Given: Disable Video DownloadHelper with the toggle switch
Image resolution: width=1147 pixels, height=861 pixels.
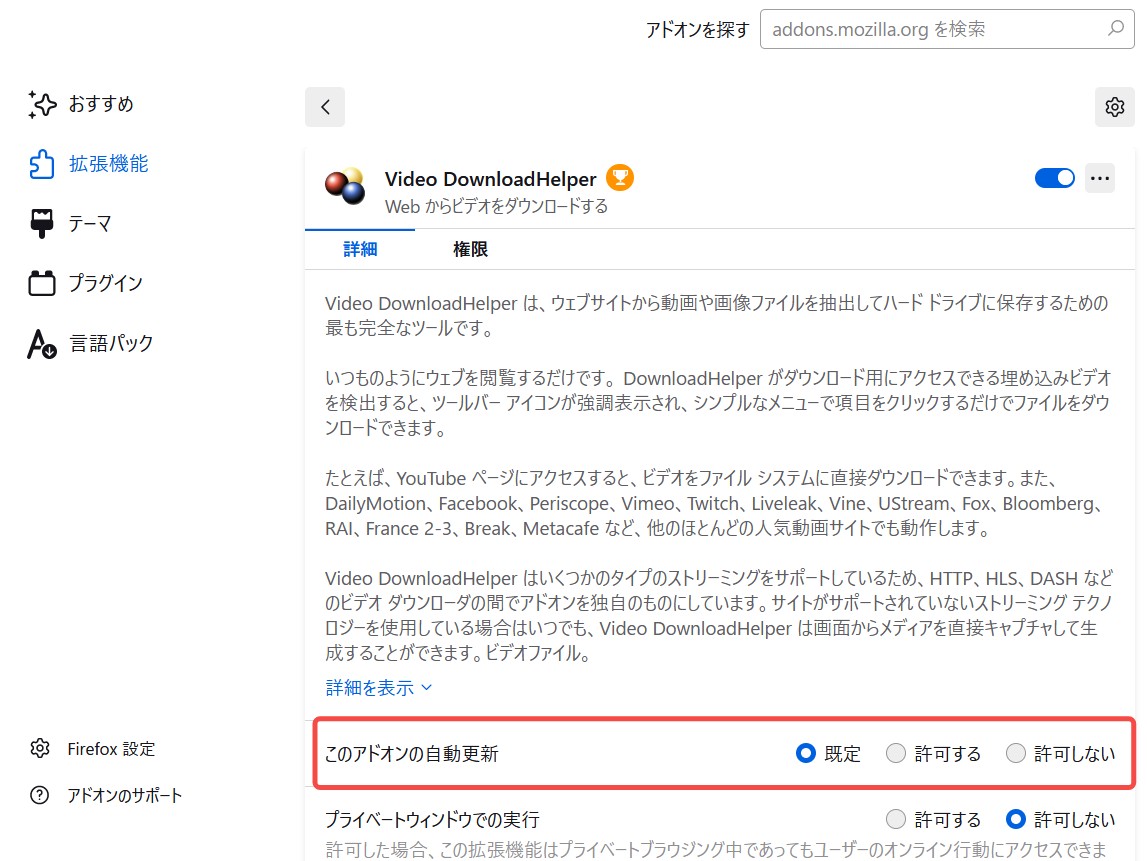Looking at the screenshot, I should (x=1054, y=178).
